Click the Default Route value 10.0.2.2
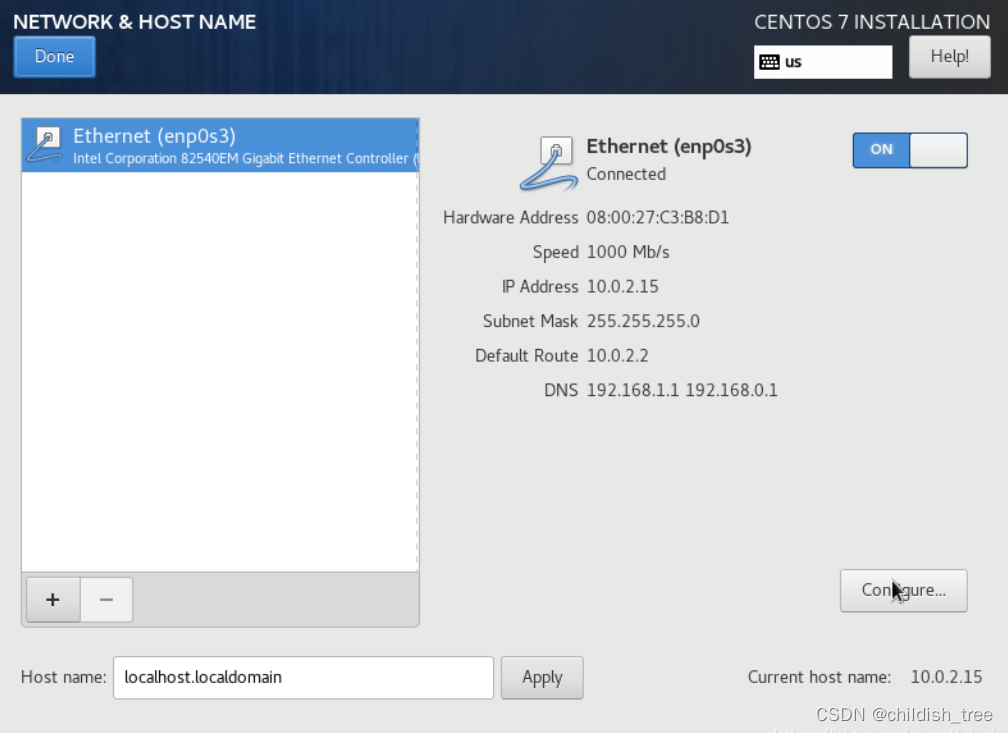The height and width of the screenshot is (733, 1008). pyautogui.click(x=617, y=356)
